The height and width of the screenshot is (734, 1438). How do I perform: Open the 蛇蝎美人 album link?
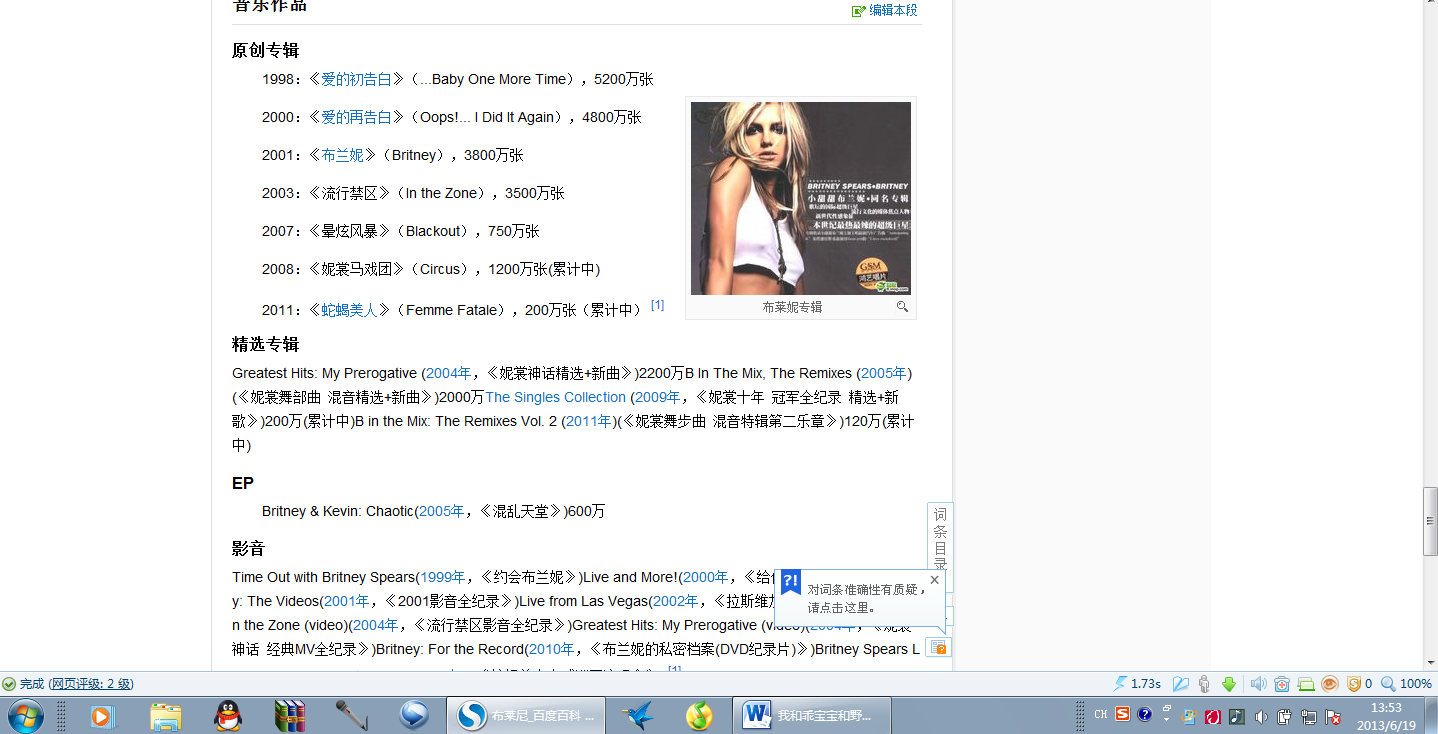(349, 310)
